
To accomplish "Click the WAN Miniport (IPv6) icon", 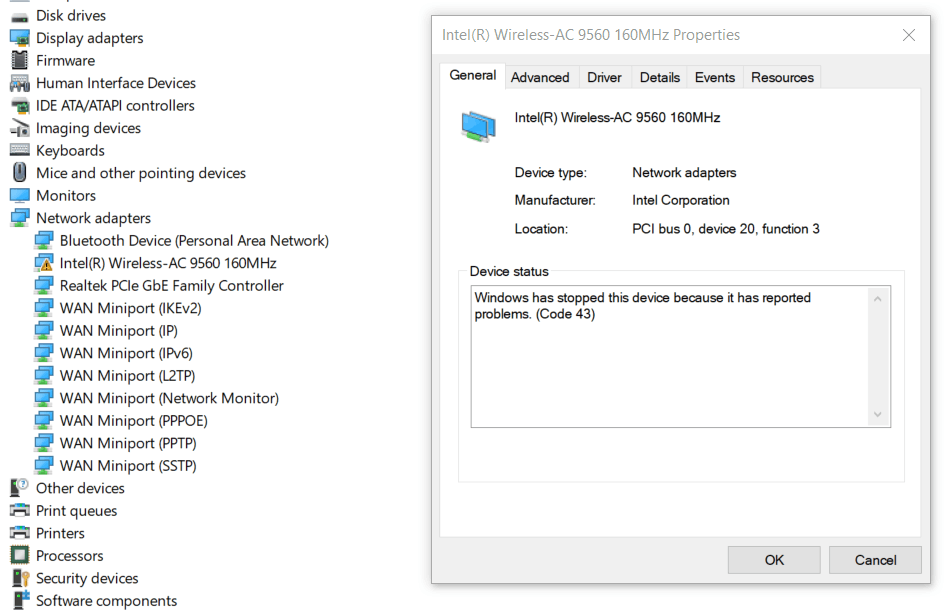I will pos(43,353).
